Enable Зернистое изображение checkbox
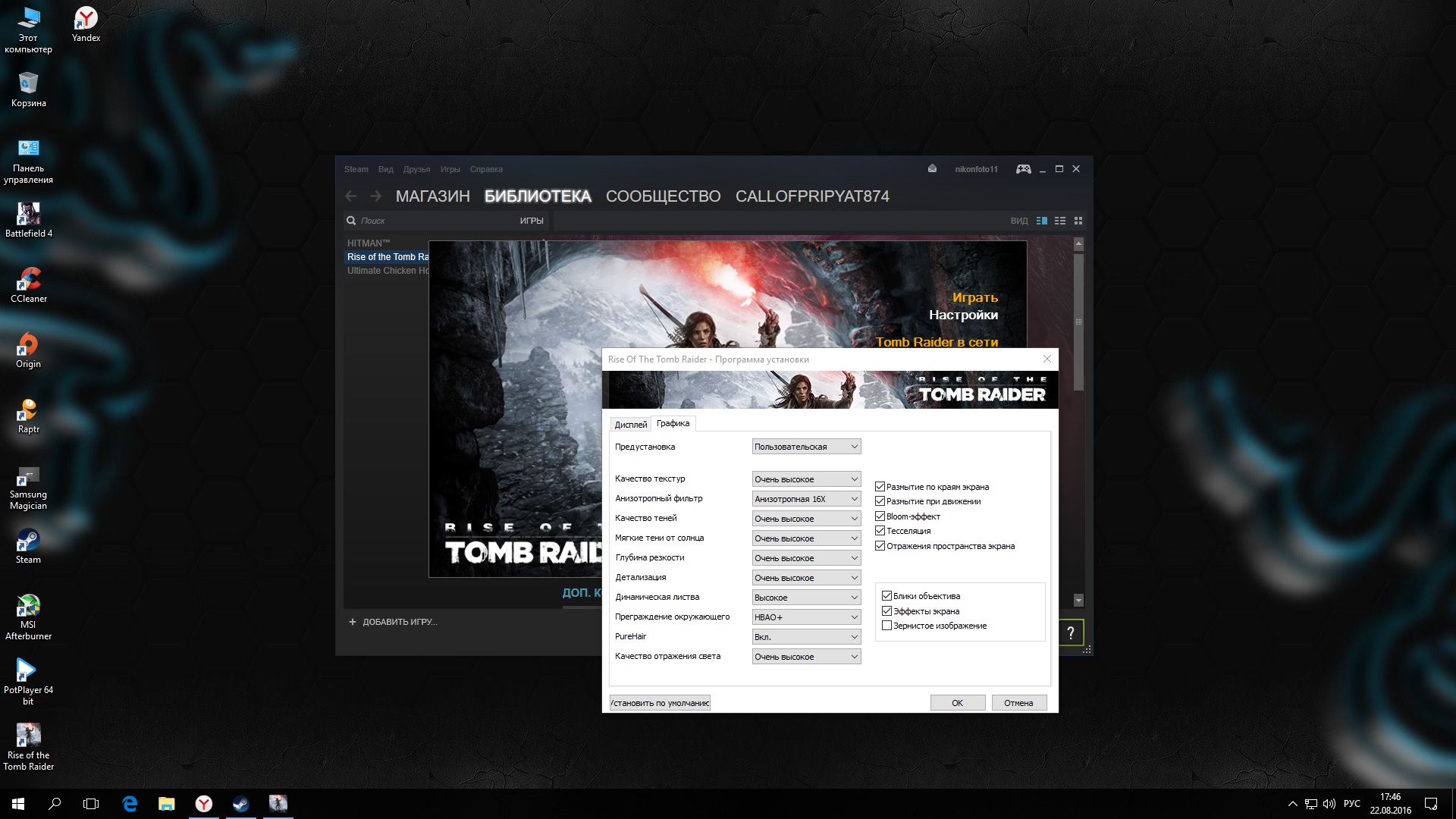The height and width of the screenshot is (819, 1456). [886, 626]
